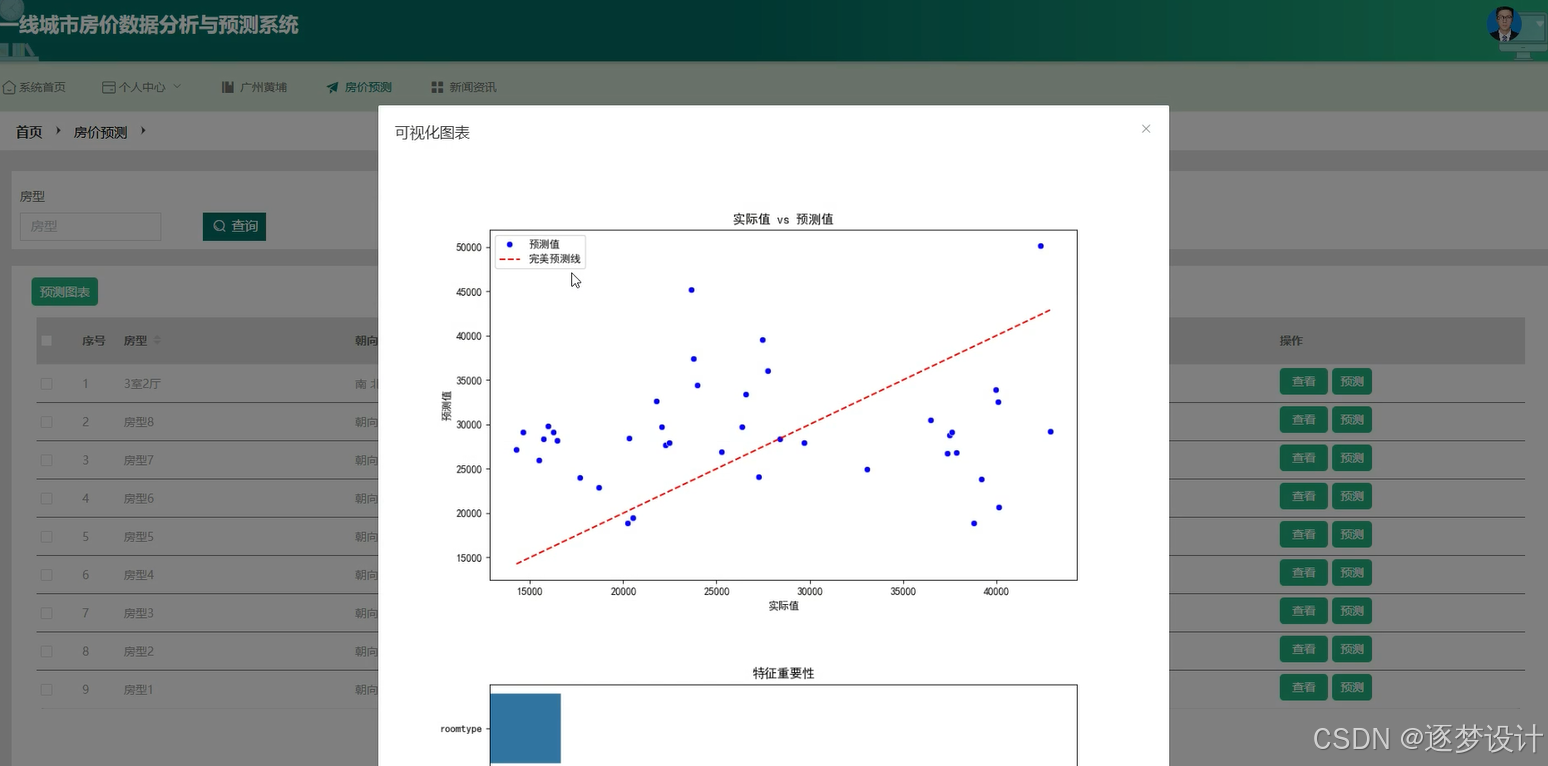This screenshot has width=1548, height=766.
Task: Click the roomtype bar in 特征重要性 chart
Action: pyautogui.click(x=525, y=728)
